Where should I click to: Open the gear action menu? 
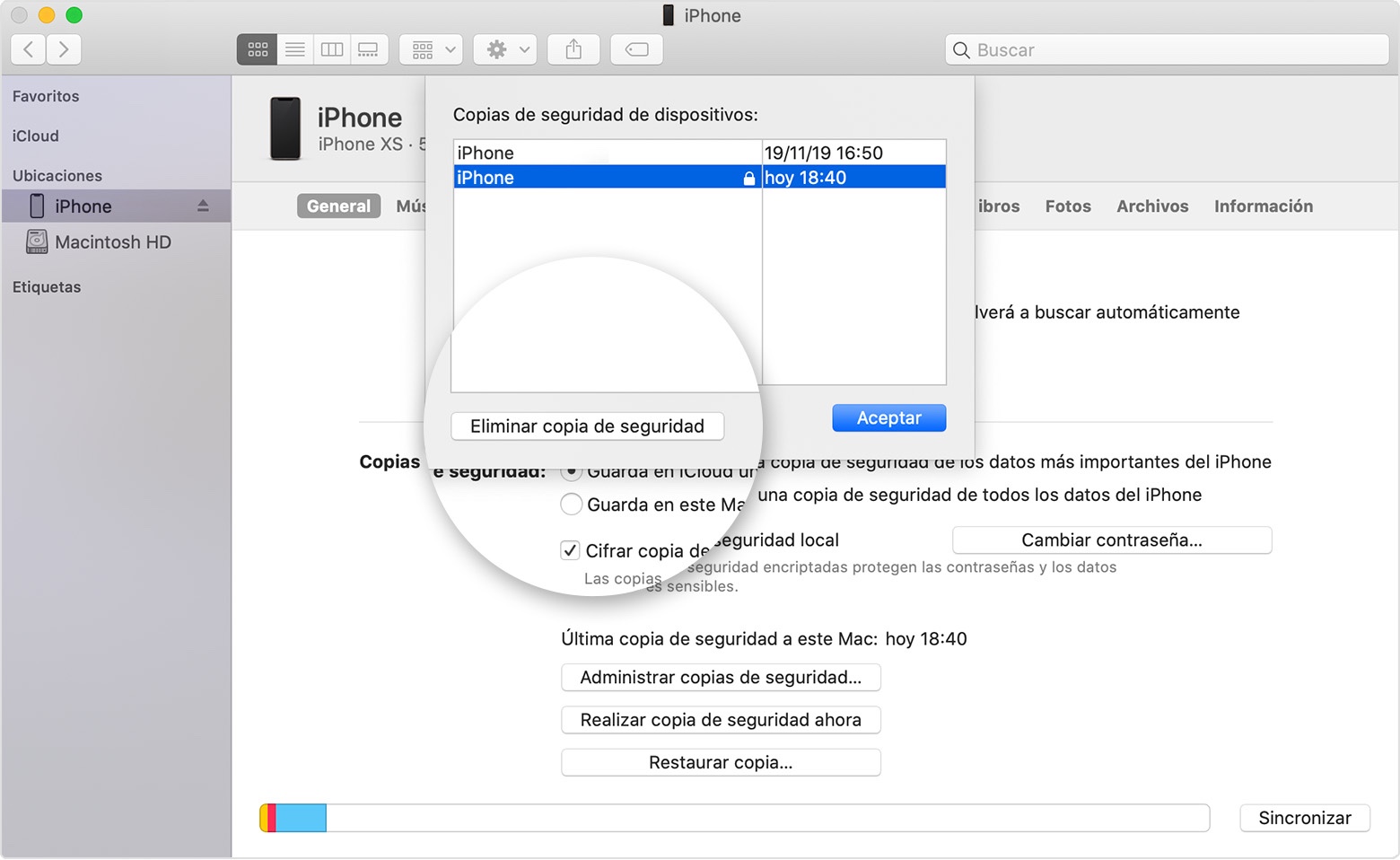[x=506, y=49]
